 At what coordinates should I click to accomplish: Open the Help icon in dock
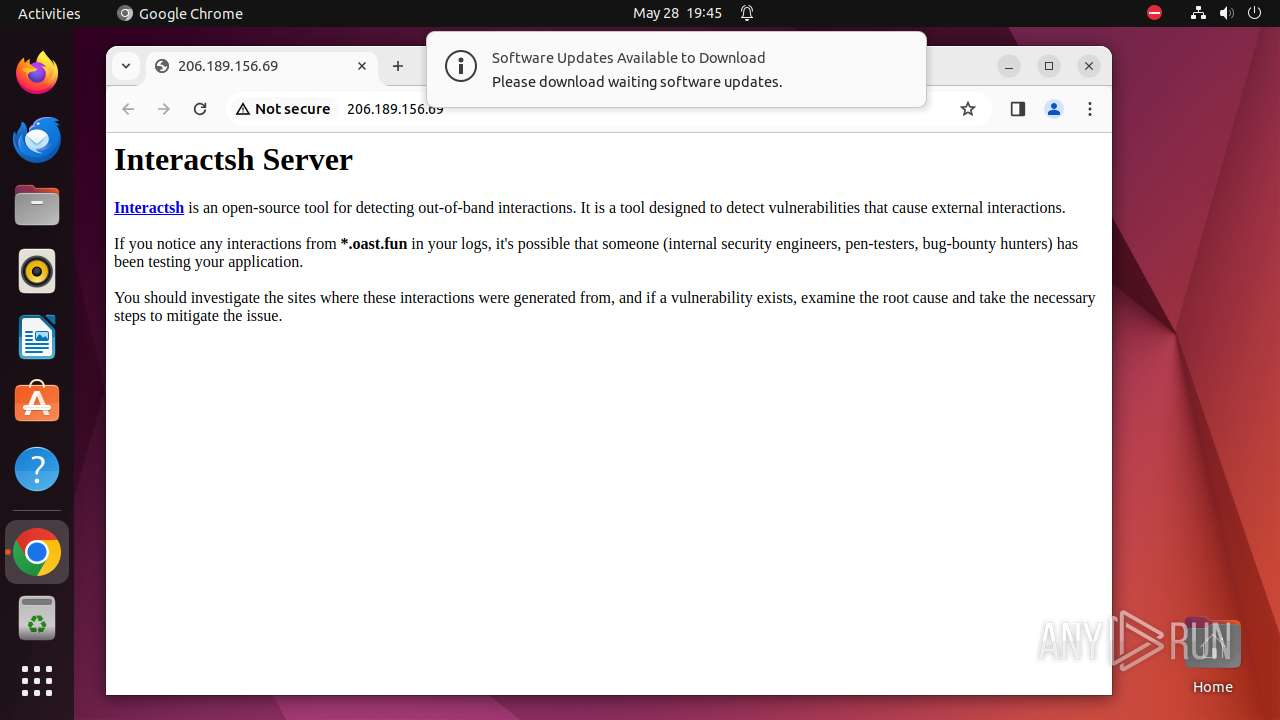click(37, 469)
